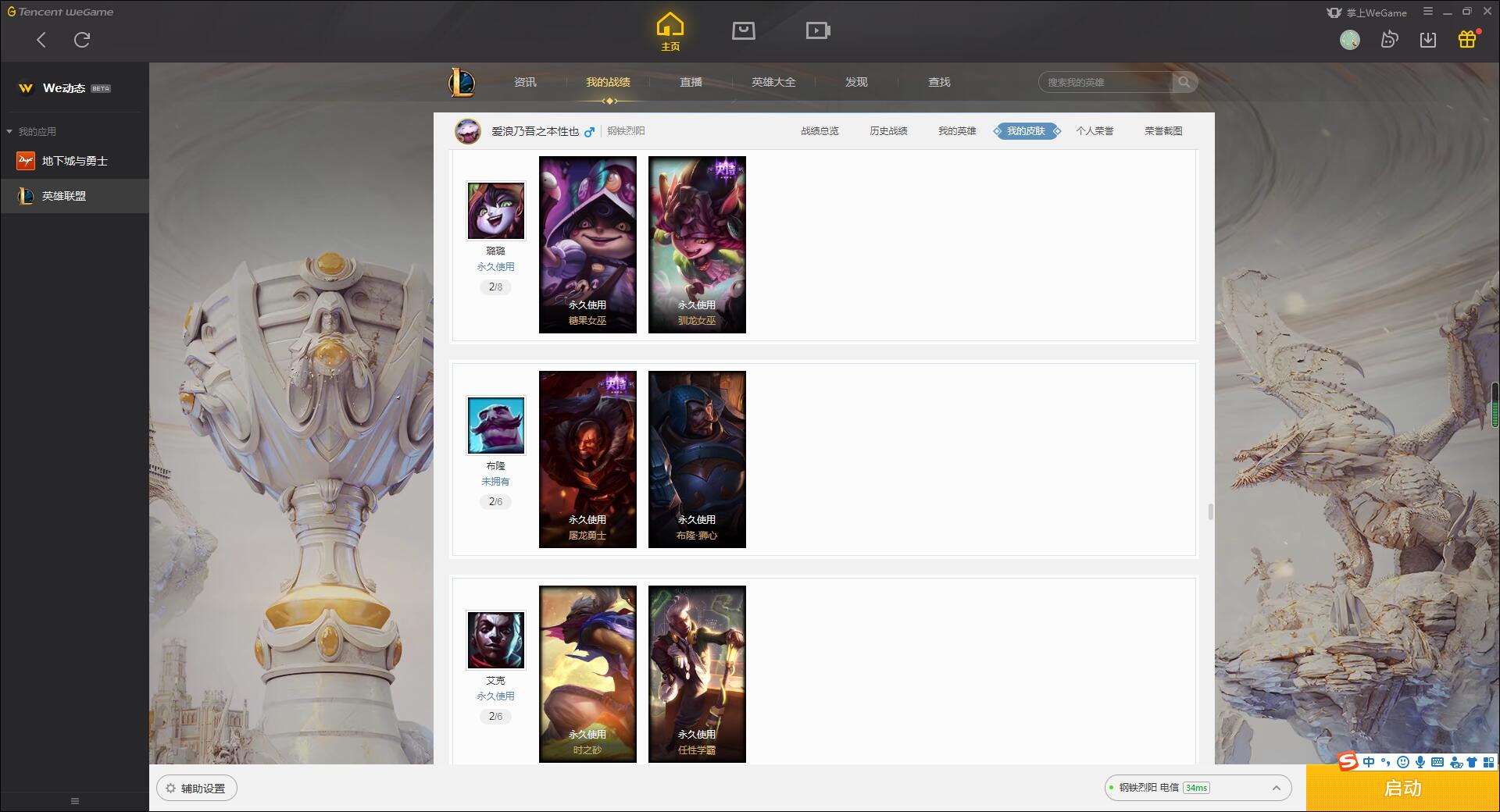1500x812 pixels.
Task: Expand the server selector 钢铁烈阳 电信
Action: pos(1198,788)
